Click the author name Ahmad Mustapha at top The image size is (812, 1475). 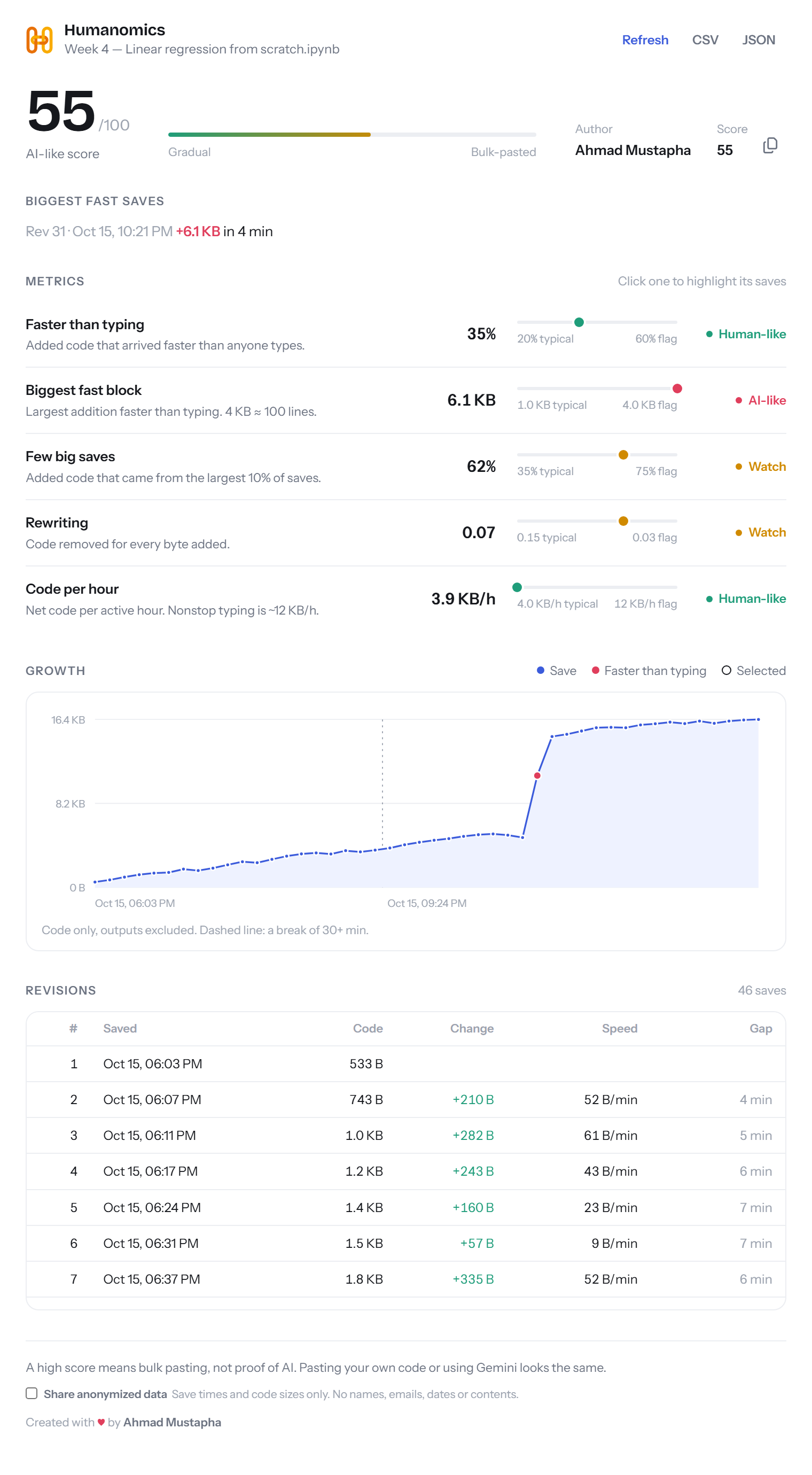(x=633, y=150)
